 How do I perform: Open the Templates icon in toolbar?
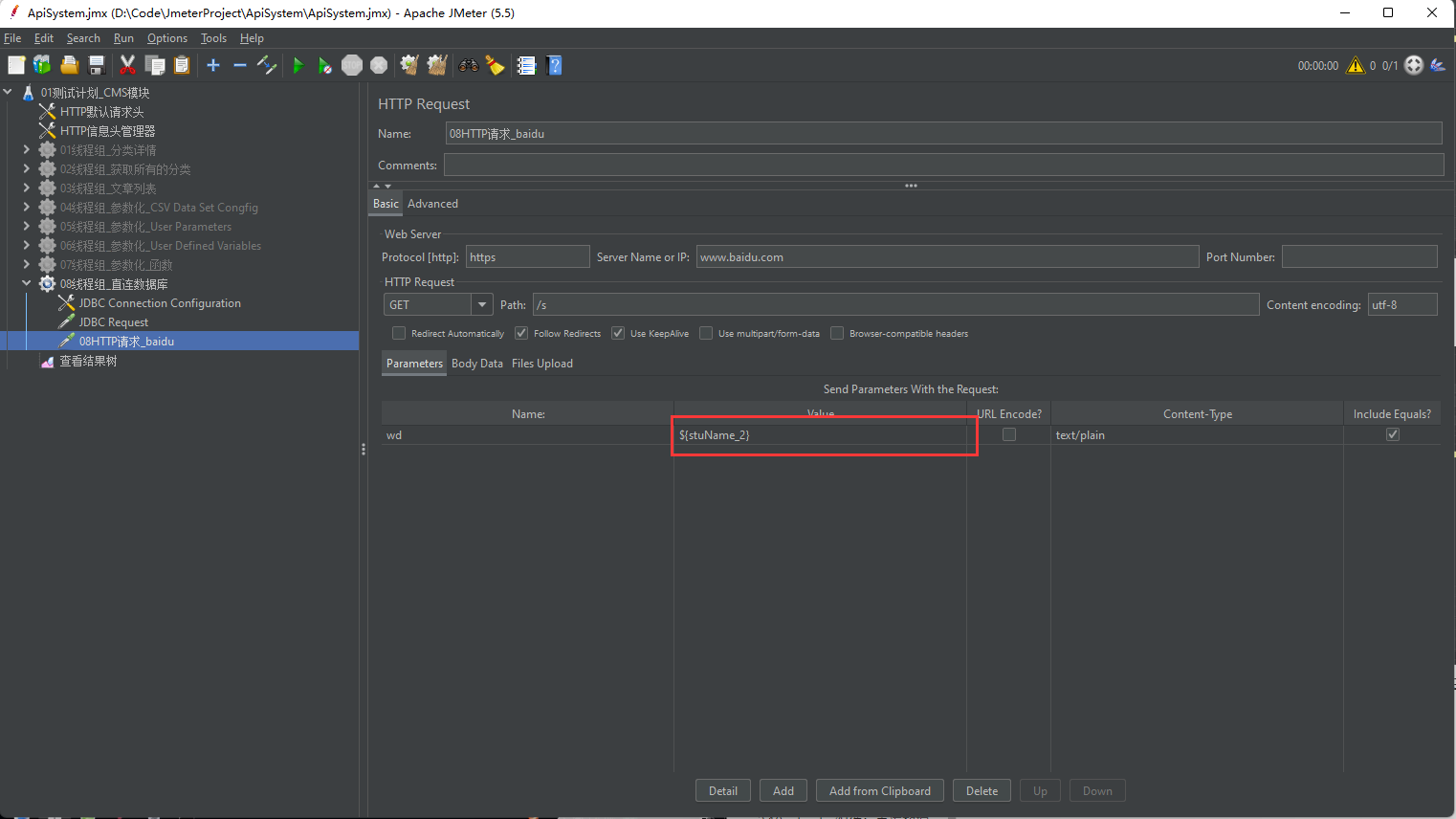(x=42, y=65)
